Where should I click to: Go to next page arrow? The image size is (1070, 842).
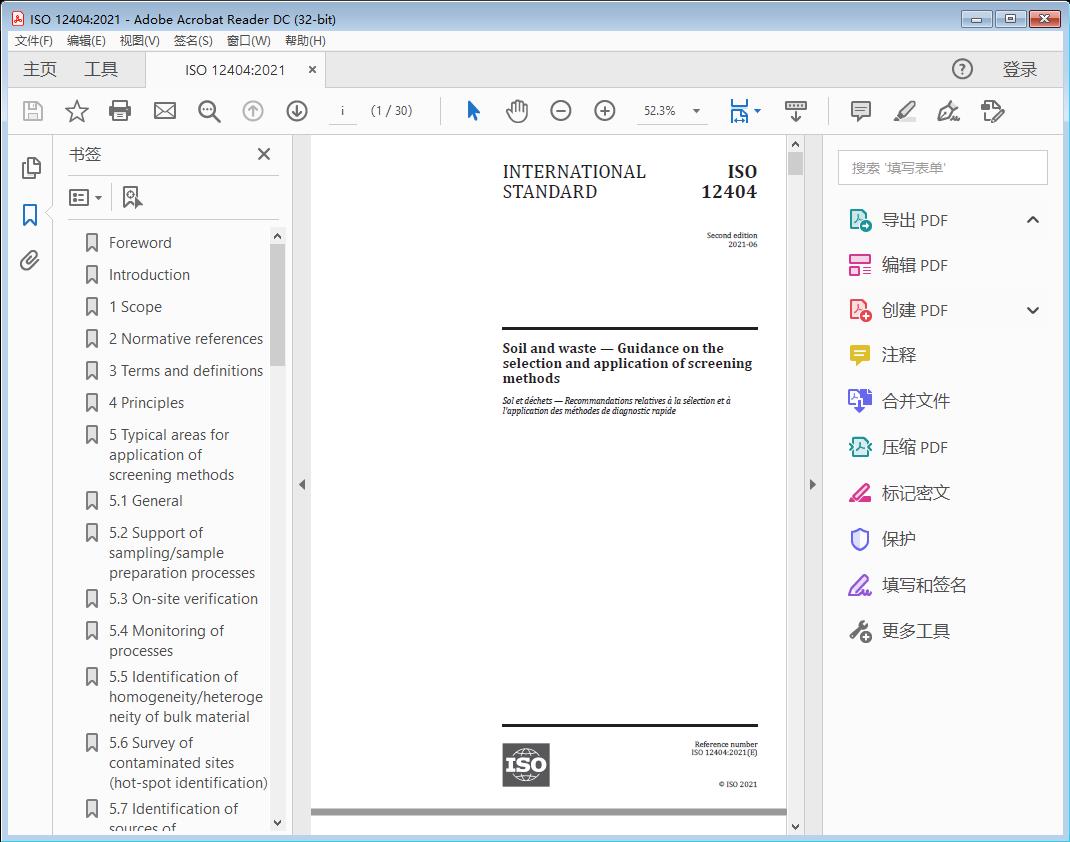(297, 111)
